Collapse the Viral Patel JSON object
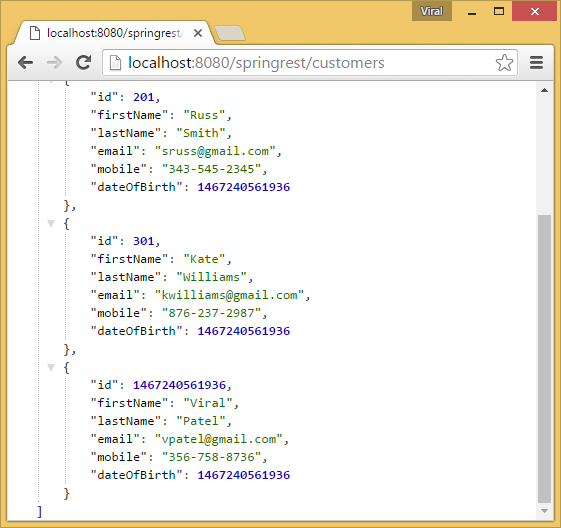Image resolution: width=561 pixels, height=528 pixels. (51, 367)
